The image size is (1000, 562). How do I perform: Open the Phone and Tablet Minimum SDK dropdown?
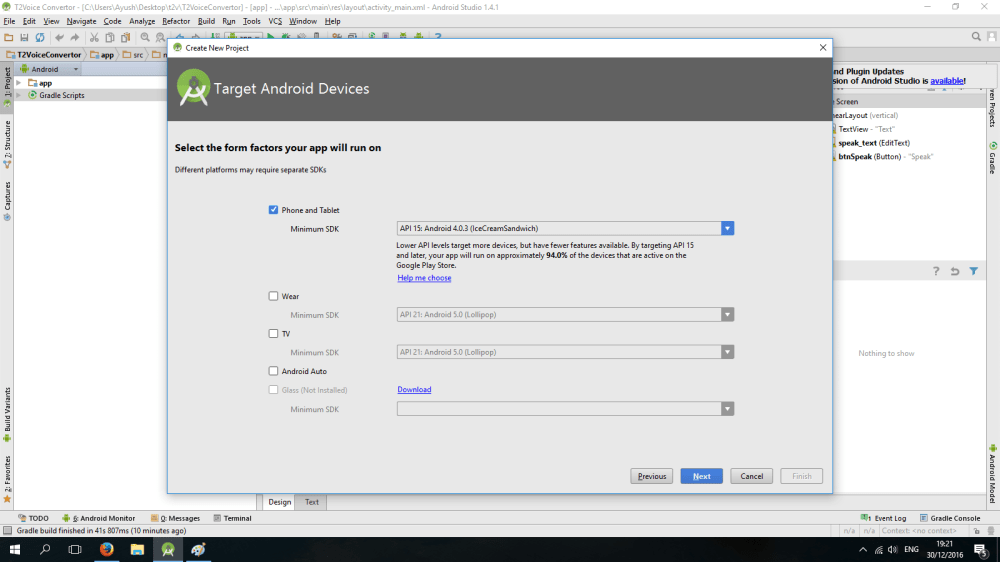(727, 228)
